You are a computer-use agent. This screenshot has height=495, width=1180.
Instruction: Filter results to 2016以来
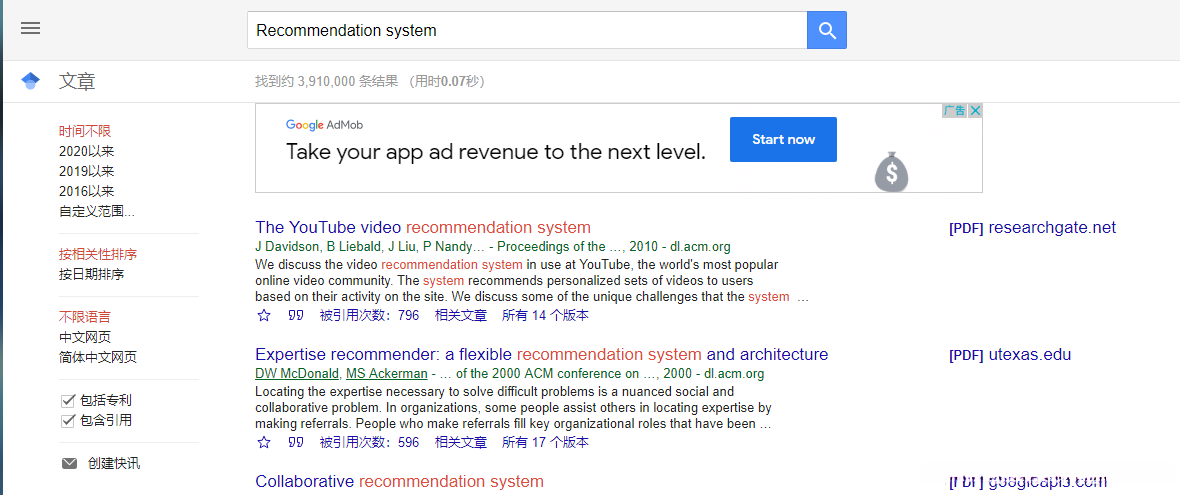[87, 192]
